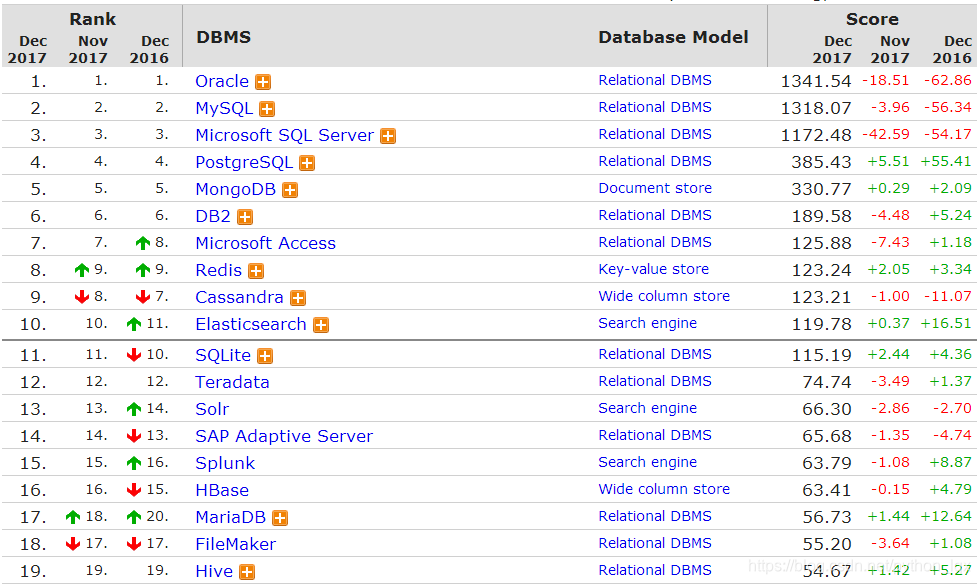The height and width of the screenshot is (584, 980).
Task: Click the plus icon beside Cassandra
Action: 298,298
